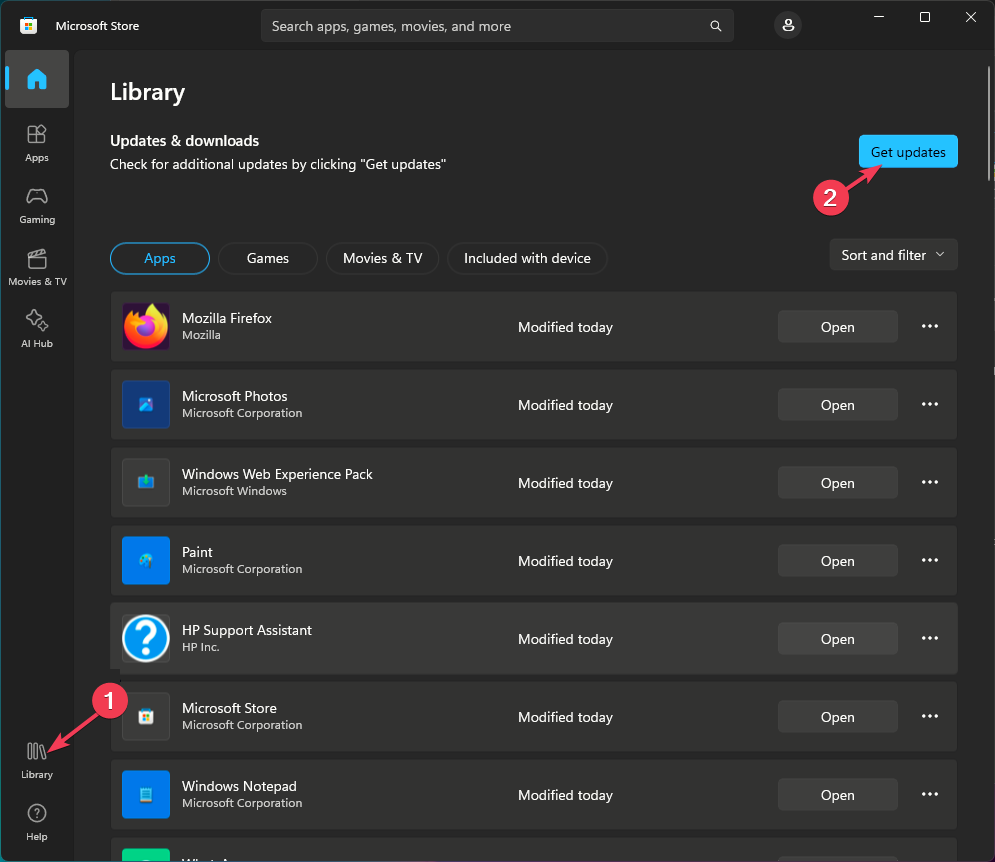Screen dimensions: 995x862
Task: Open Paint with its Open button
Action: pyautogui.click(x=838, y=561)
